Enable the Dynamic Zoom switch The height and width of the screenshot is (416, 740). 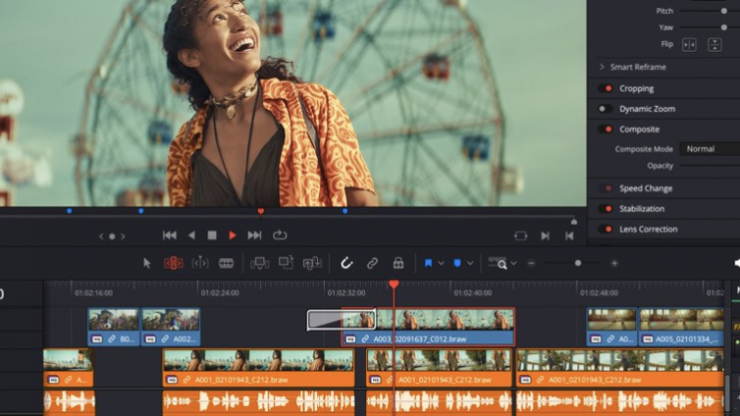coord(605,108)
